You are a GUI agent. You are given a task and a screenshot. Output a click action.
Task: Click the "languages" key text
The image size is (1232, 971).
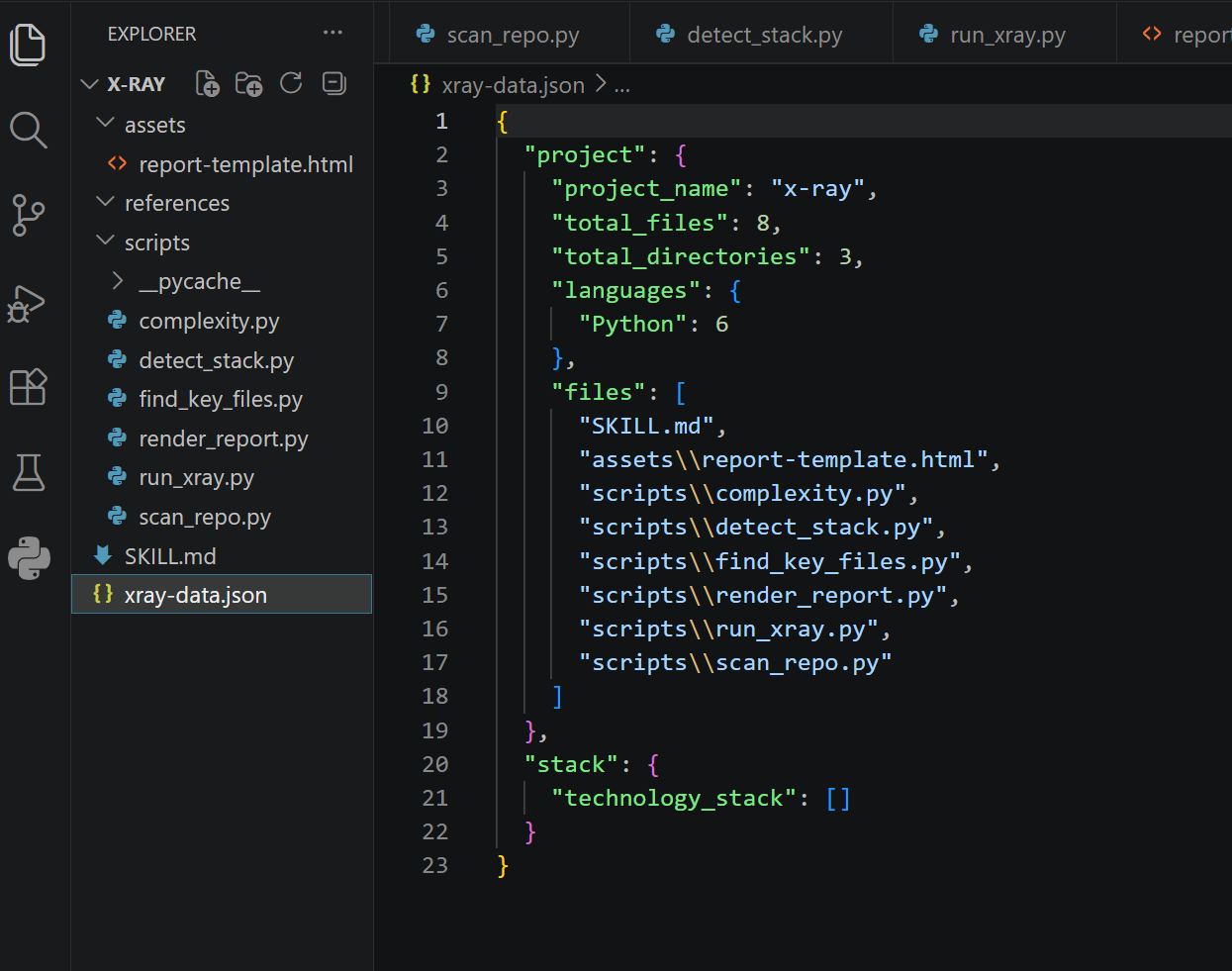[x=626, y=290]
